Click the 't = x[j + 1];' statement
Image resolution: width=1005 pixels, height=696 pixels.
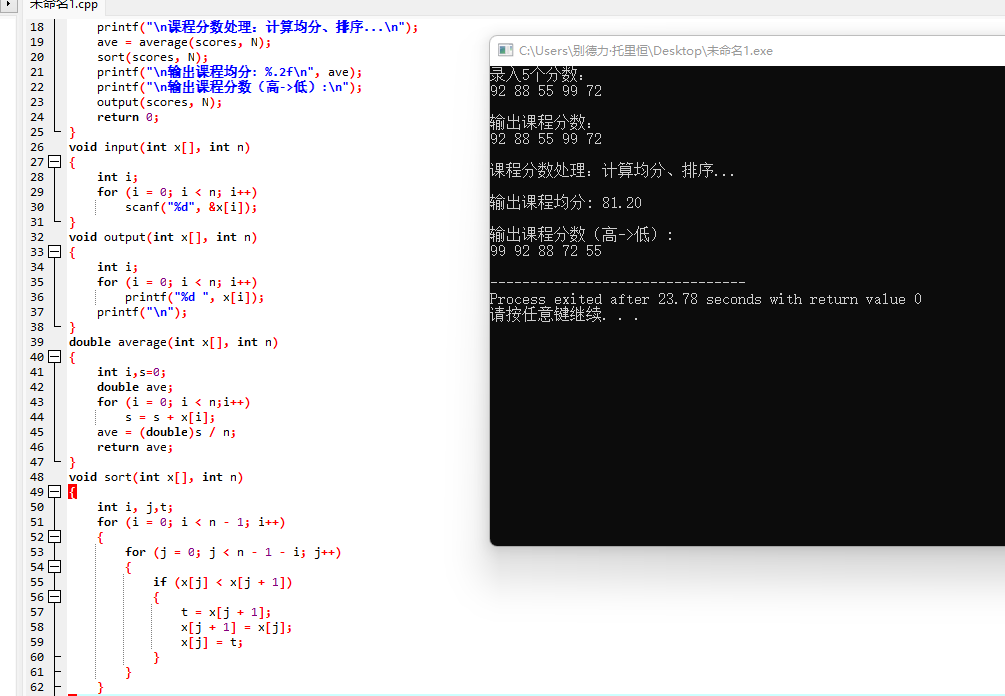pyautogui.click(x=226, y=613)
